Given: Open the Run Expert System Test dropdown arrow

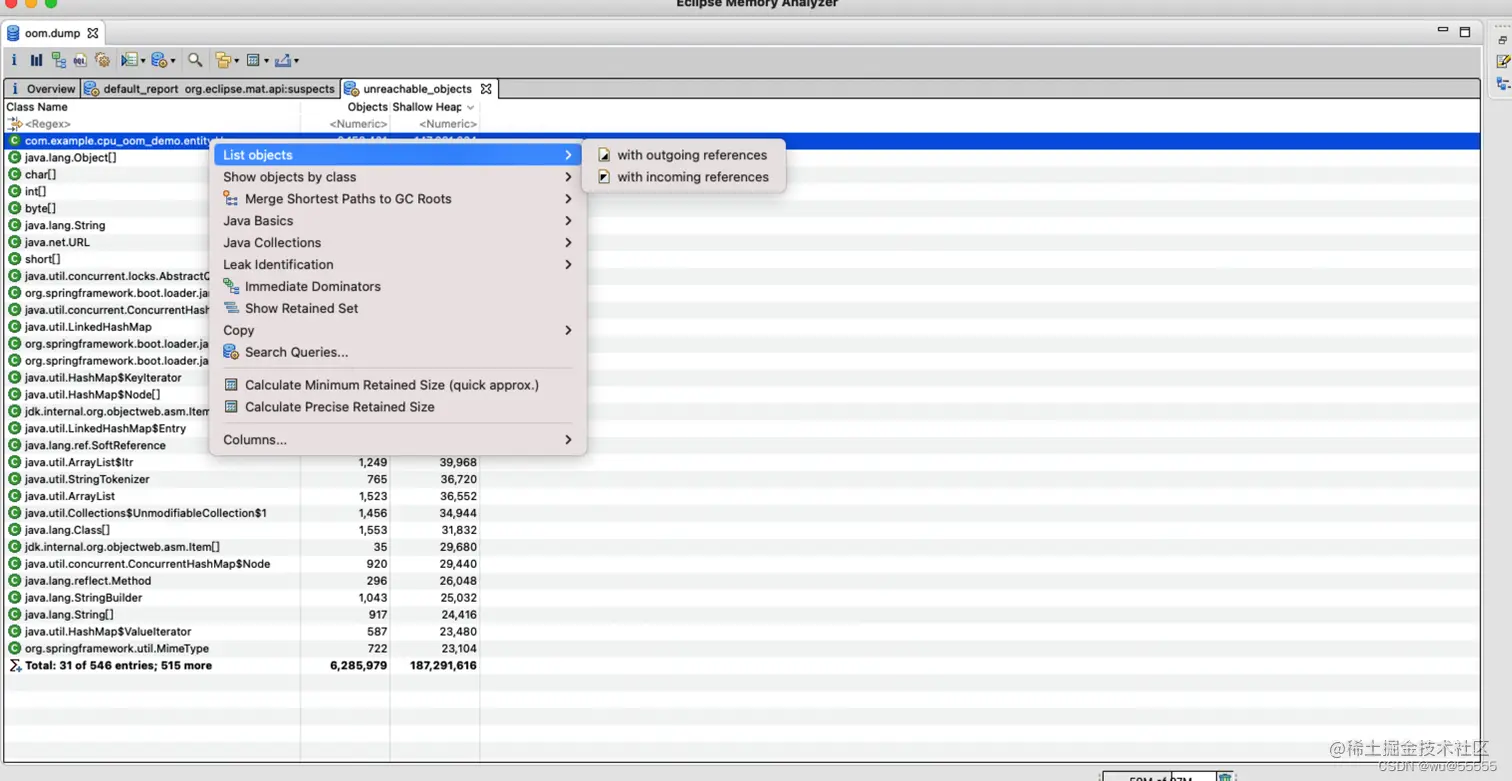Looking at the screenshot, I should tap(142, 61).
